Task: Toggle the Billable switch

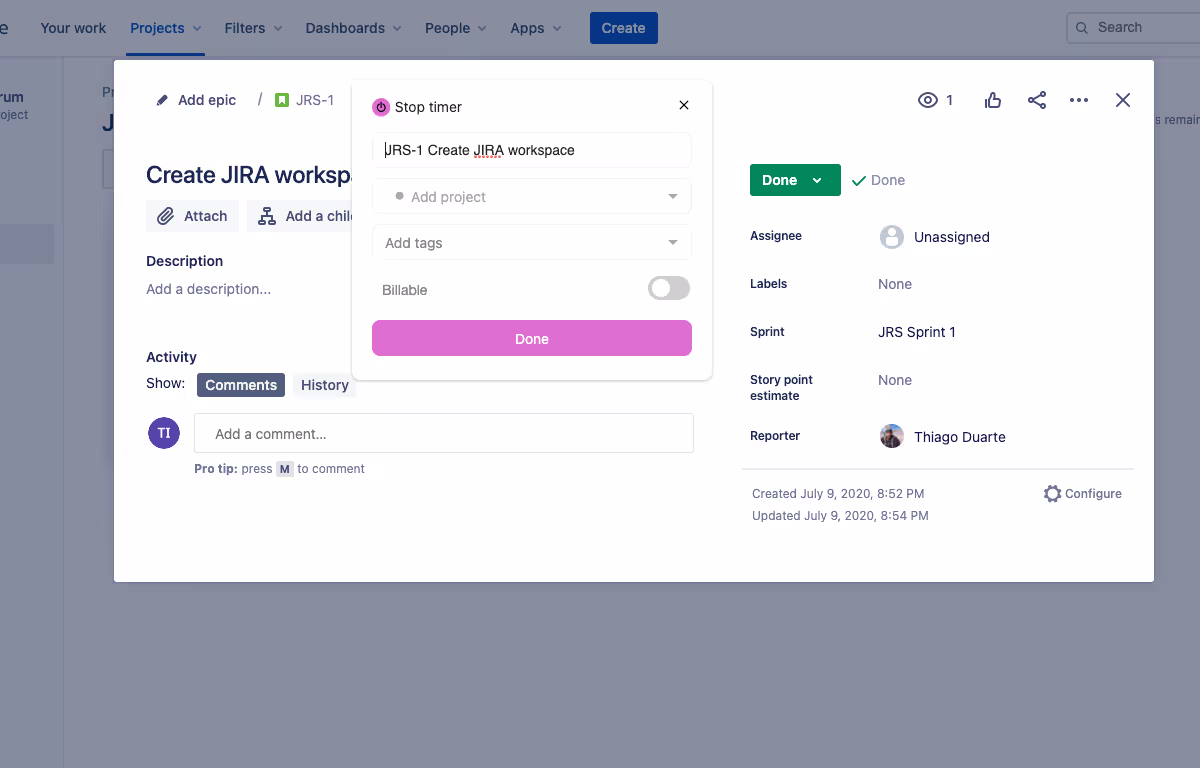Action: coord(669,289)
